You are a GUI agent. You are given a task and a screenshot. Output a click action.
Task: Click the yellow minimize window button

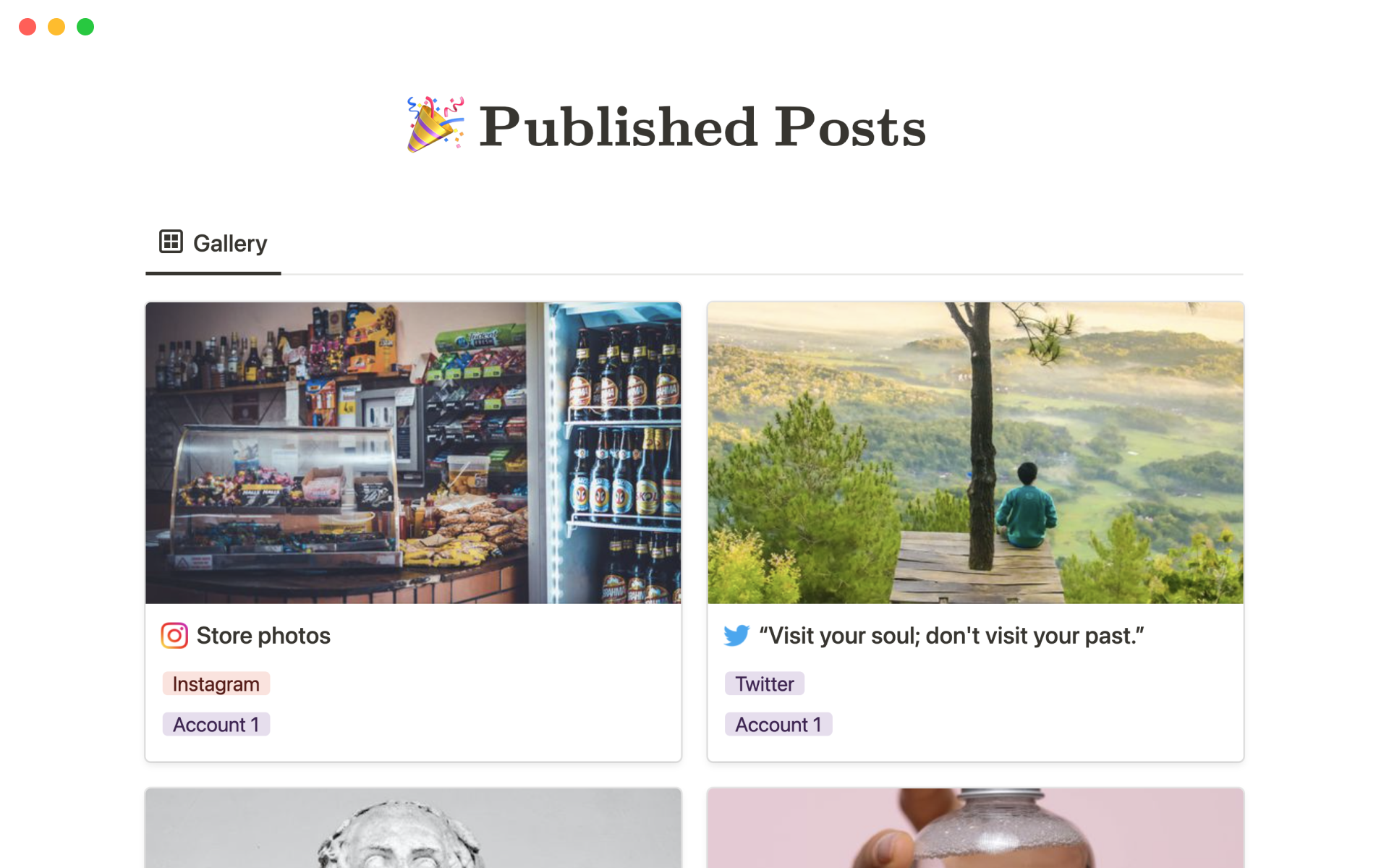[56, 27]
